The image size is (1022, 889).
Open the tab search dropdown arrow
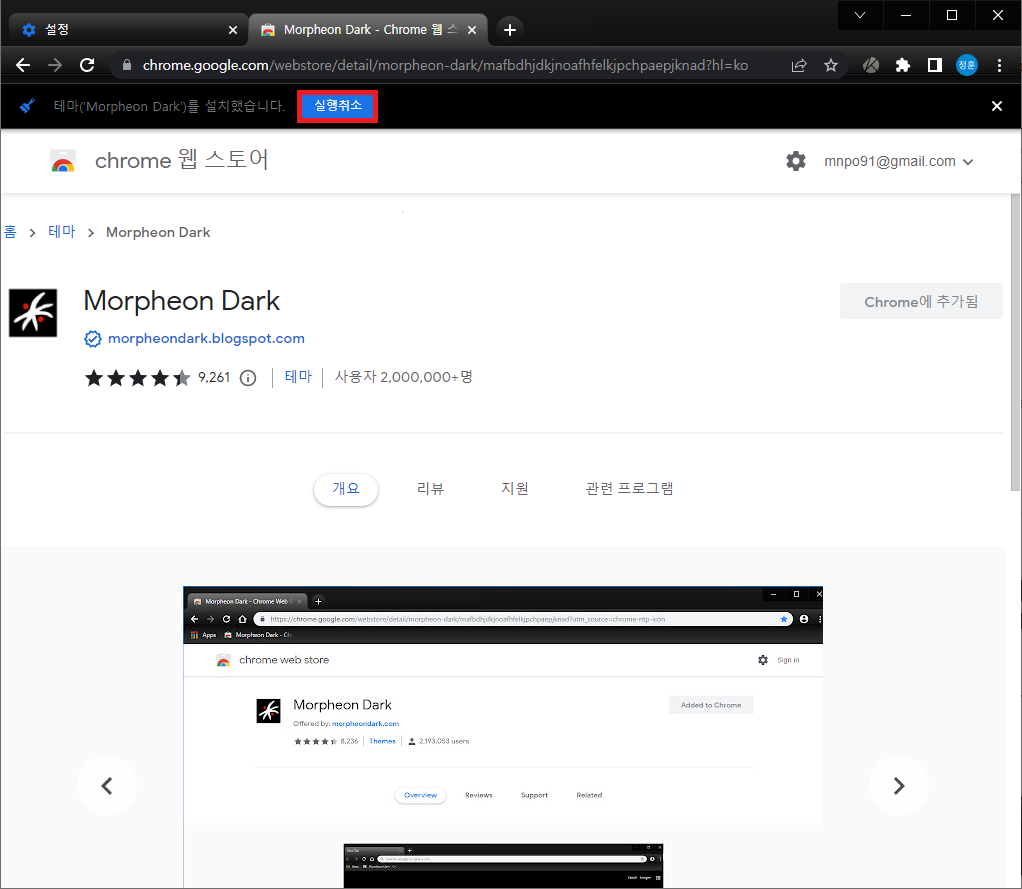860,15
